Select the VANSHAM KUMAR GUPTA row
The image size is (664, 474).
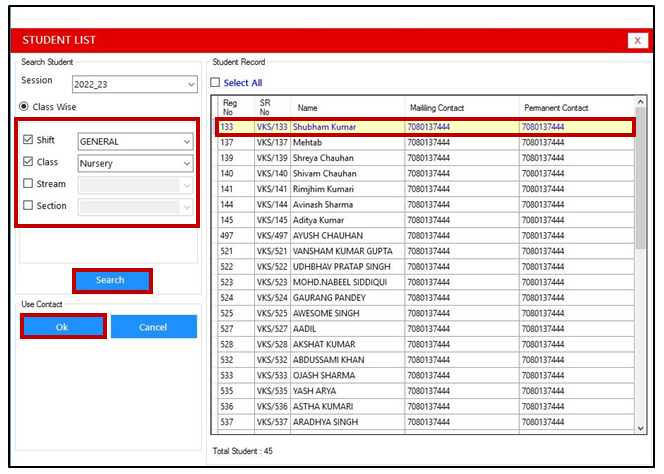pos(426,251)
